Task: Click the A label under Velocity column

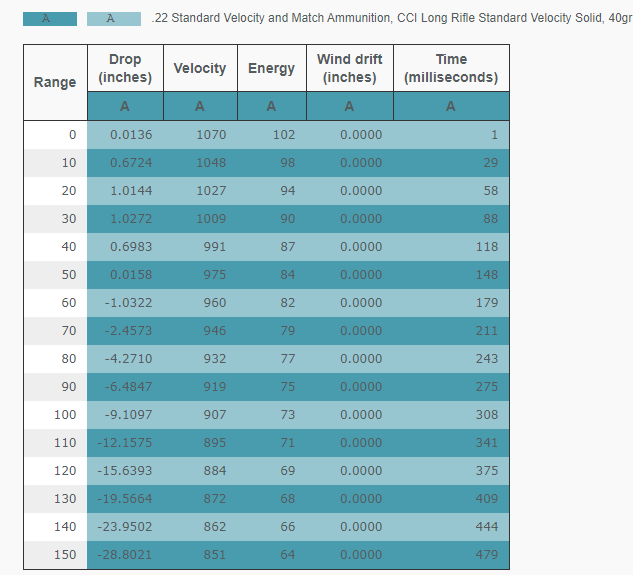Action: [x=200, y=106]
